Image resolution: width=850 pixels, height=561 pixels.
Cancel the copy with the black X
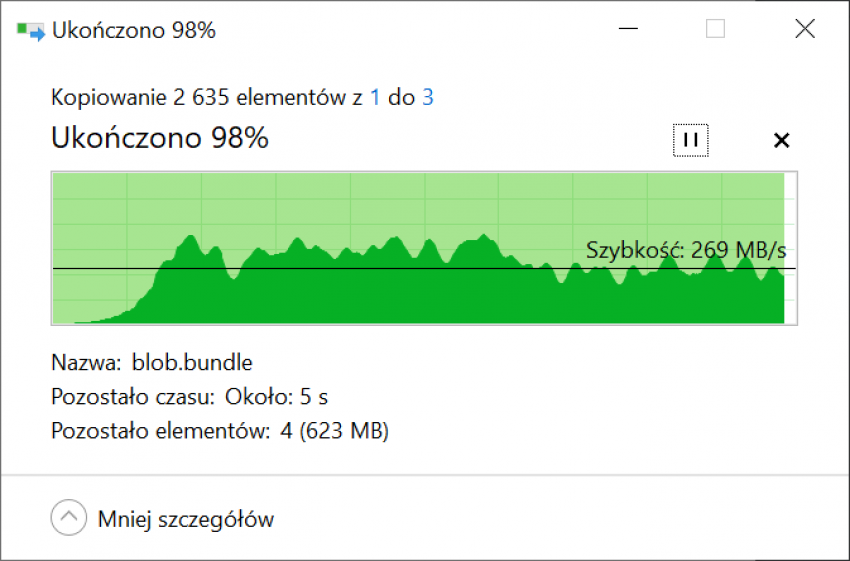(x=782, y=140)
